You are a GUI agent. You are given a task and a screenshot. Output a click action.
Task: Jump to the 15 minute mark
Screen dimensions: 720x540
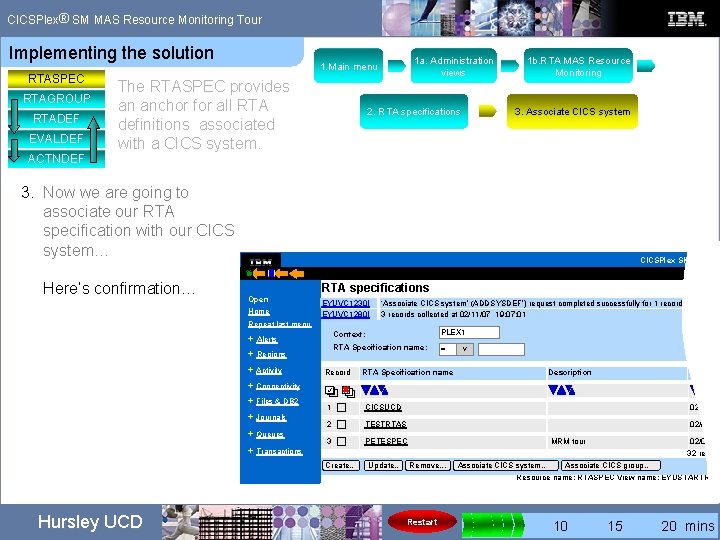point(615,526)
